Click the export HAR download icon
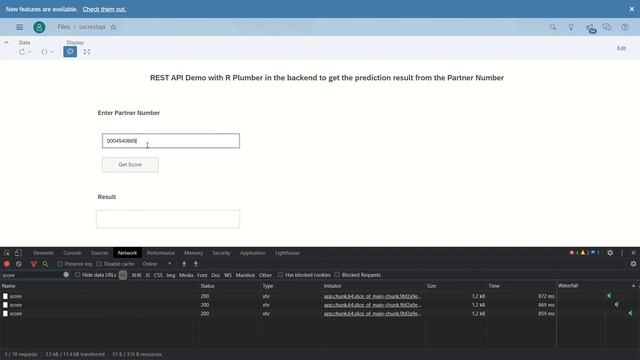This screenshot has height=360, width=640. pos(196,264)
